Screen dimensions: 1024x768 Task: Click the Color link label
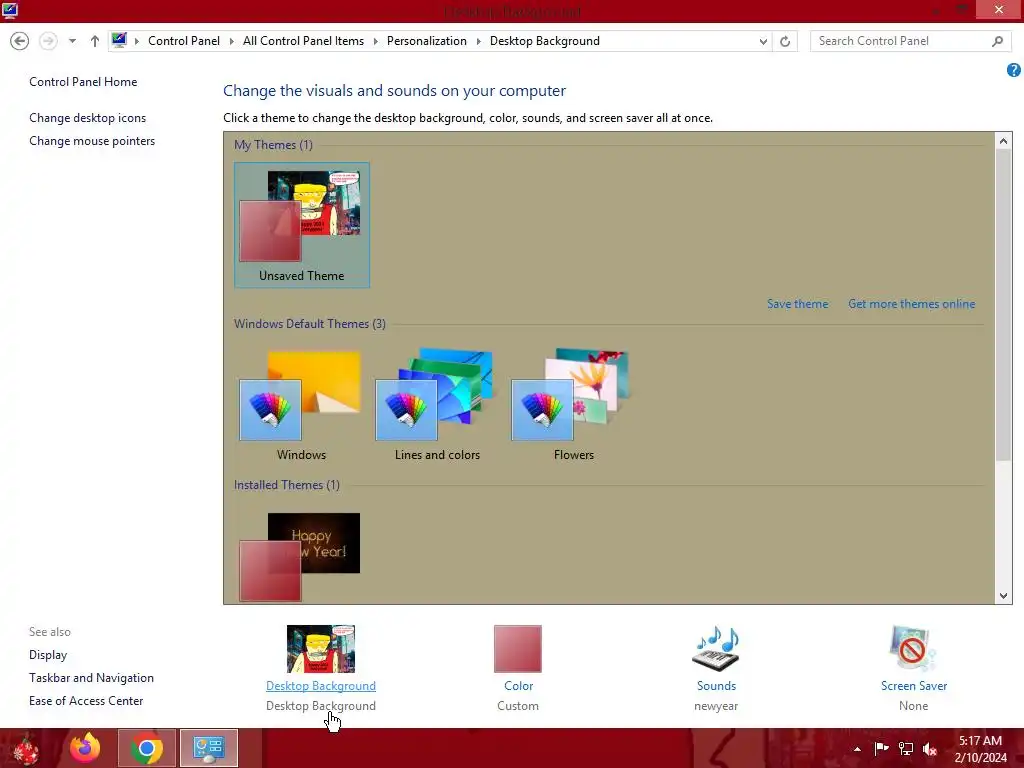[519, 686]
